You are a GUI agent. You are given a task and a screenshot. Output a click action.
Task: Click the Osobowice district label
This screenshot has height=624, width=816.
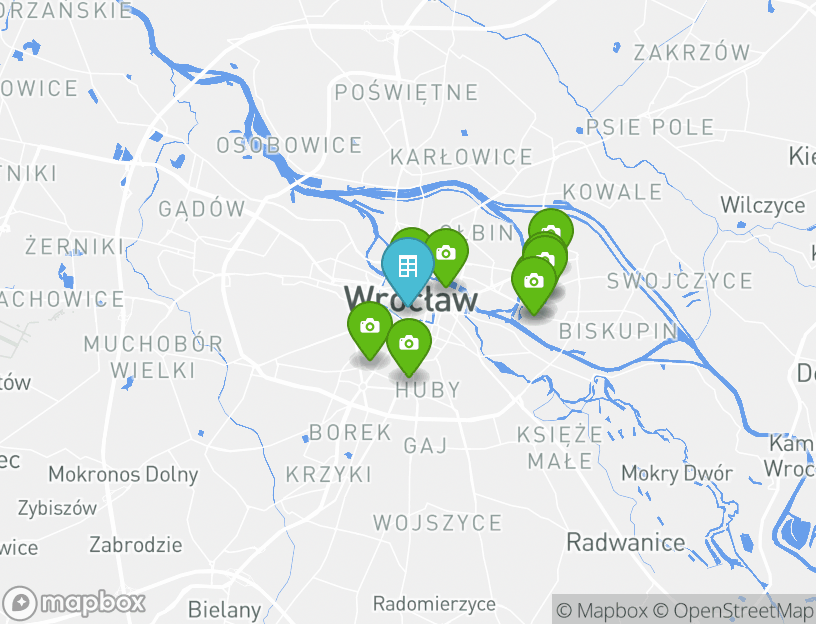pyautogui.click(x=289, y=145)
